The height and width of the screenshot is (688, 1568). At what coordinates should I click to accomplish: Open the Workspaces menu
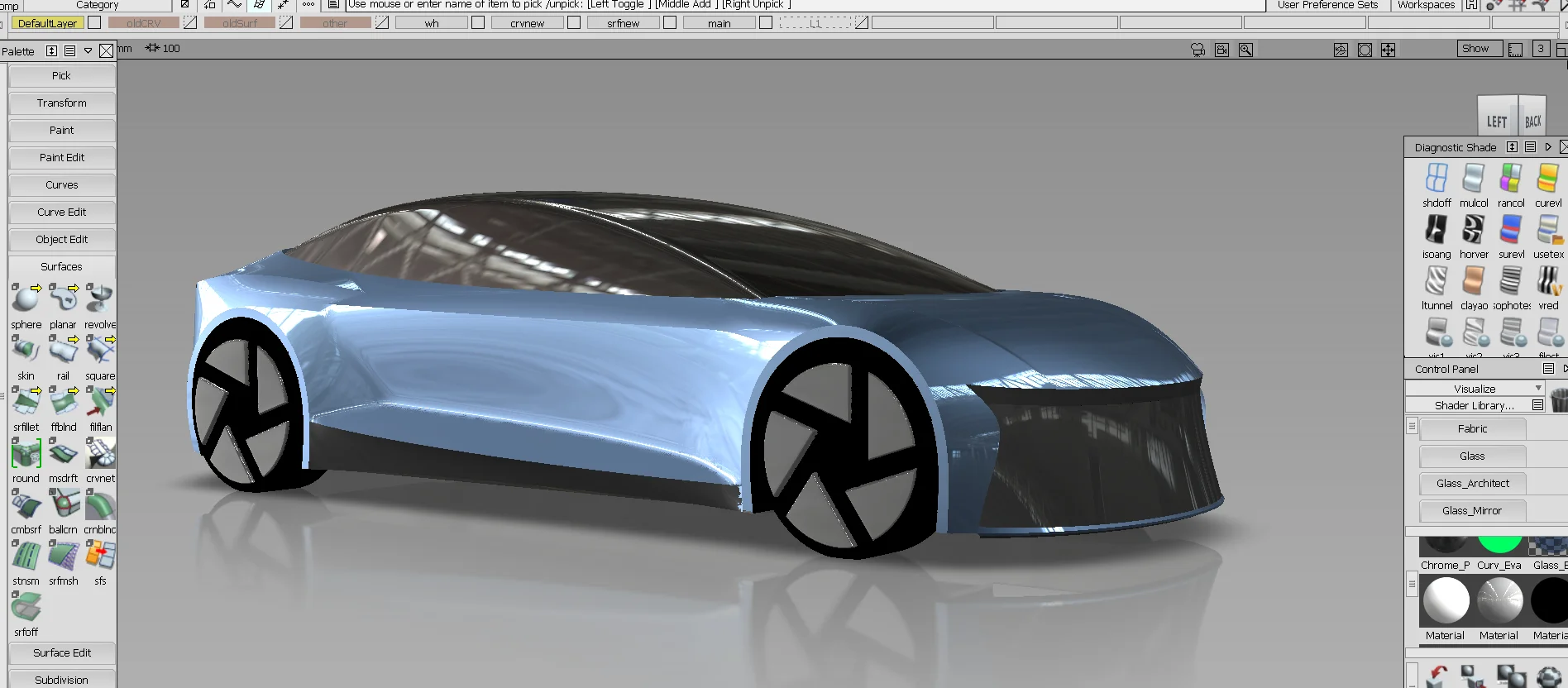tap(1426, 5)
